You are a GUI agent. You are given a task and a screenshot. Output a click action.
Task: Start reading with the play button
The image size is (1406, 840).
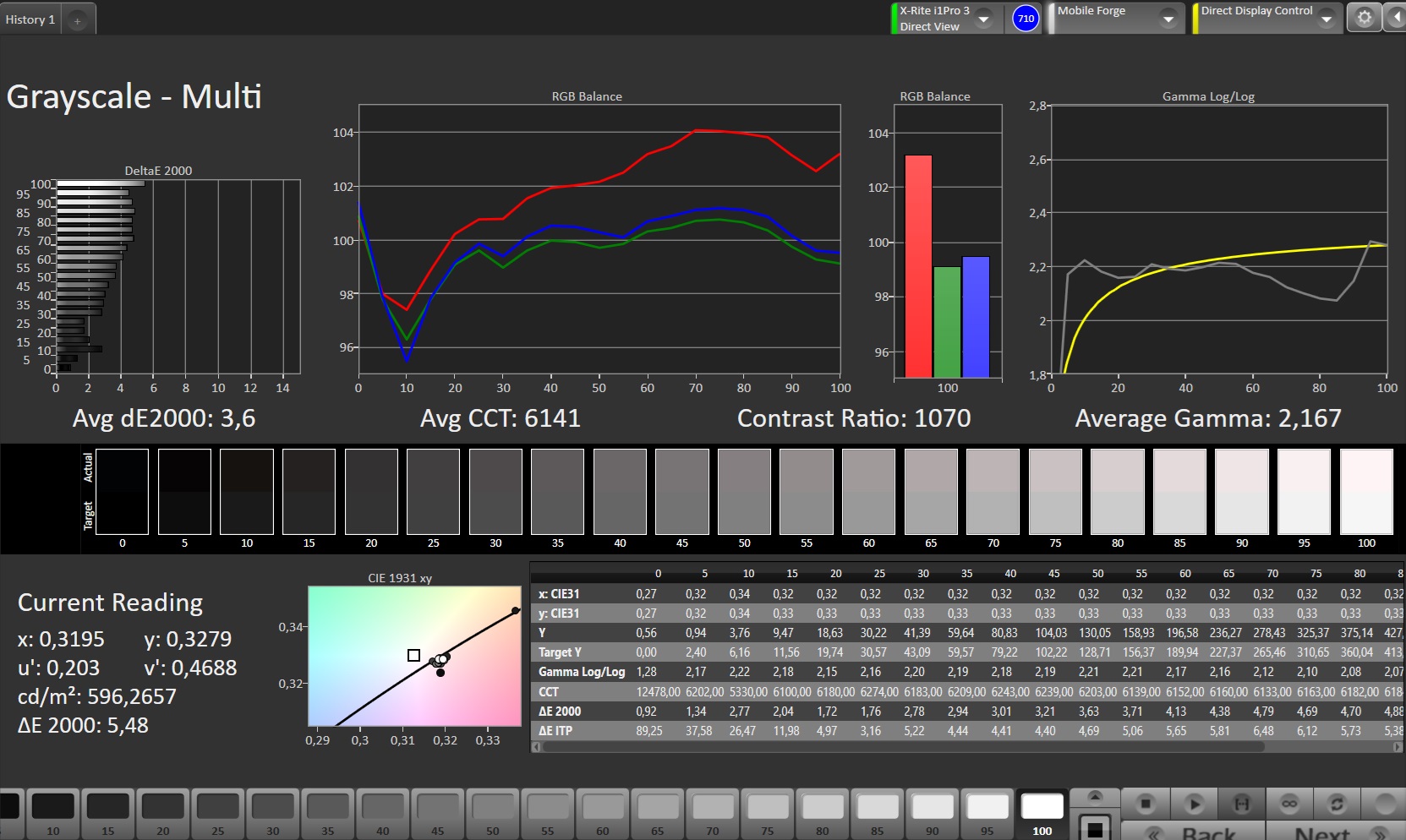point(1194,803)
